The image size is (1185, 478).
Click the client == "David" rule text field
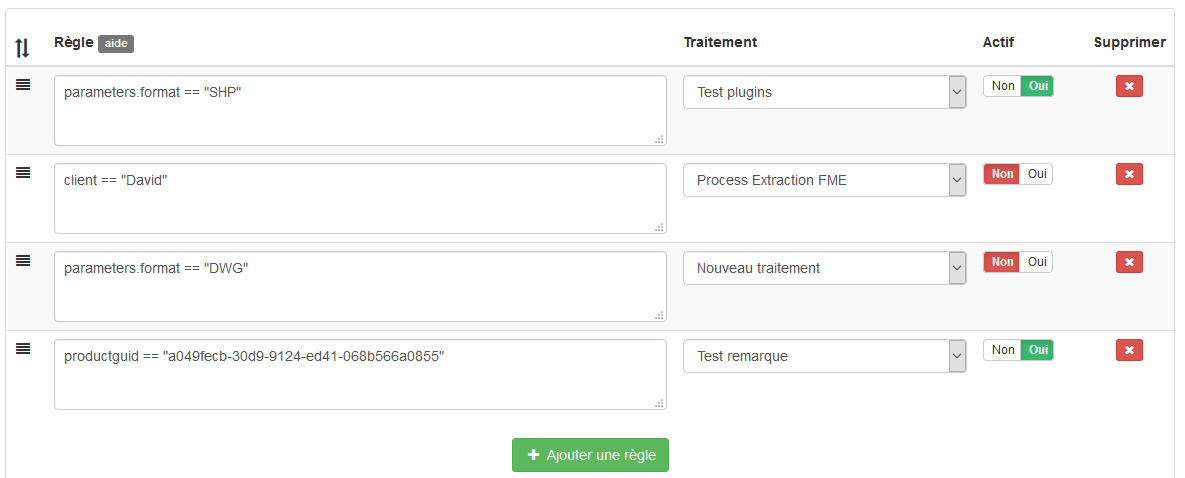360,198
